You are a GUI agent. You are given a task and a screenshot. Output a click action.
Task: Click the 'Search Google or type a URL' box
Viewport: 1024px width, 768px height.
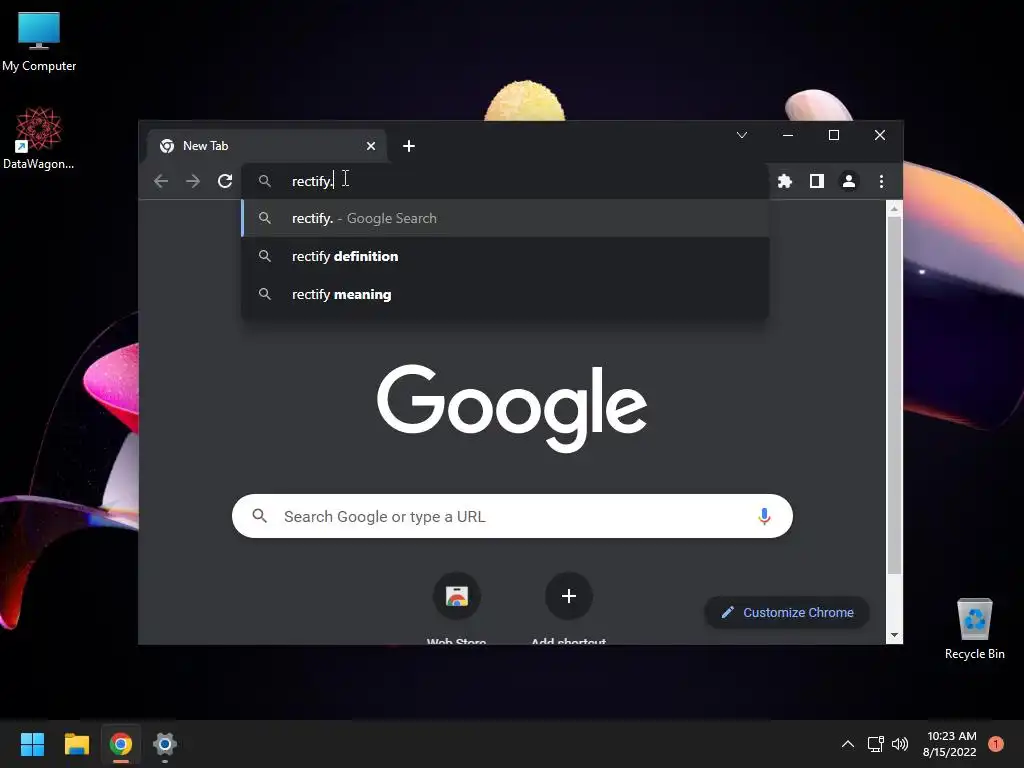pyautogui.click(x=512, y=516)
